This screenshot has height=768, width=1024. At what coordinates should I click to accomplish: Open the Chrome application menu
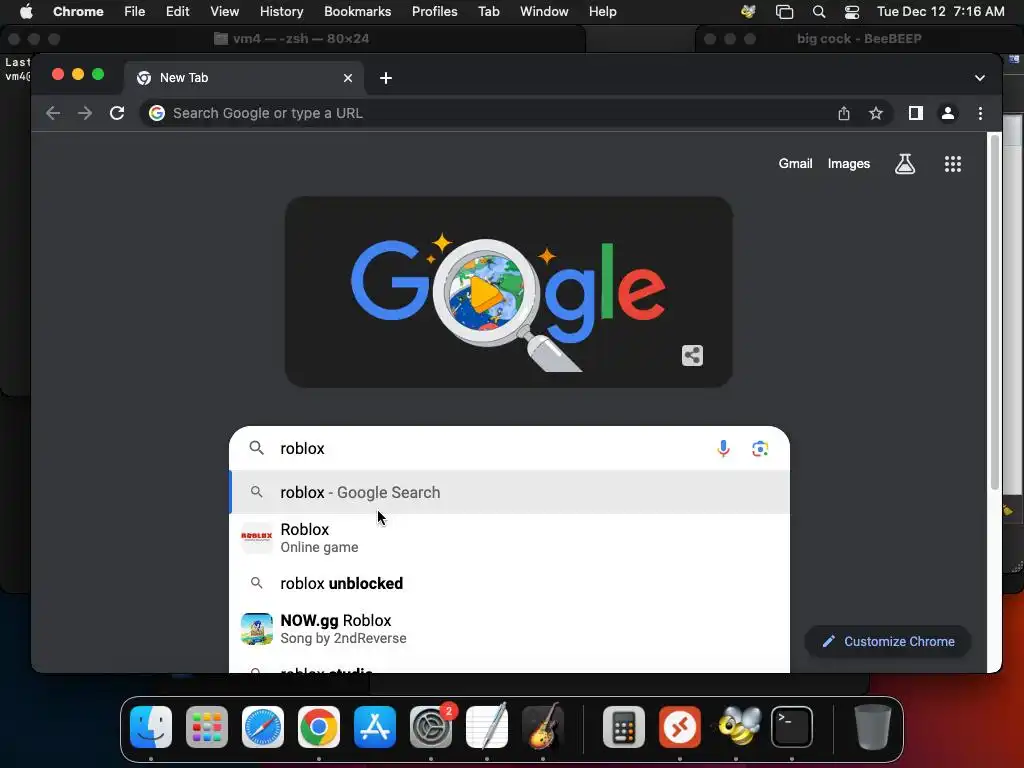click(x=78, y=11)
